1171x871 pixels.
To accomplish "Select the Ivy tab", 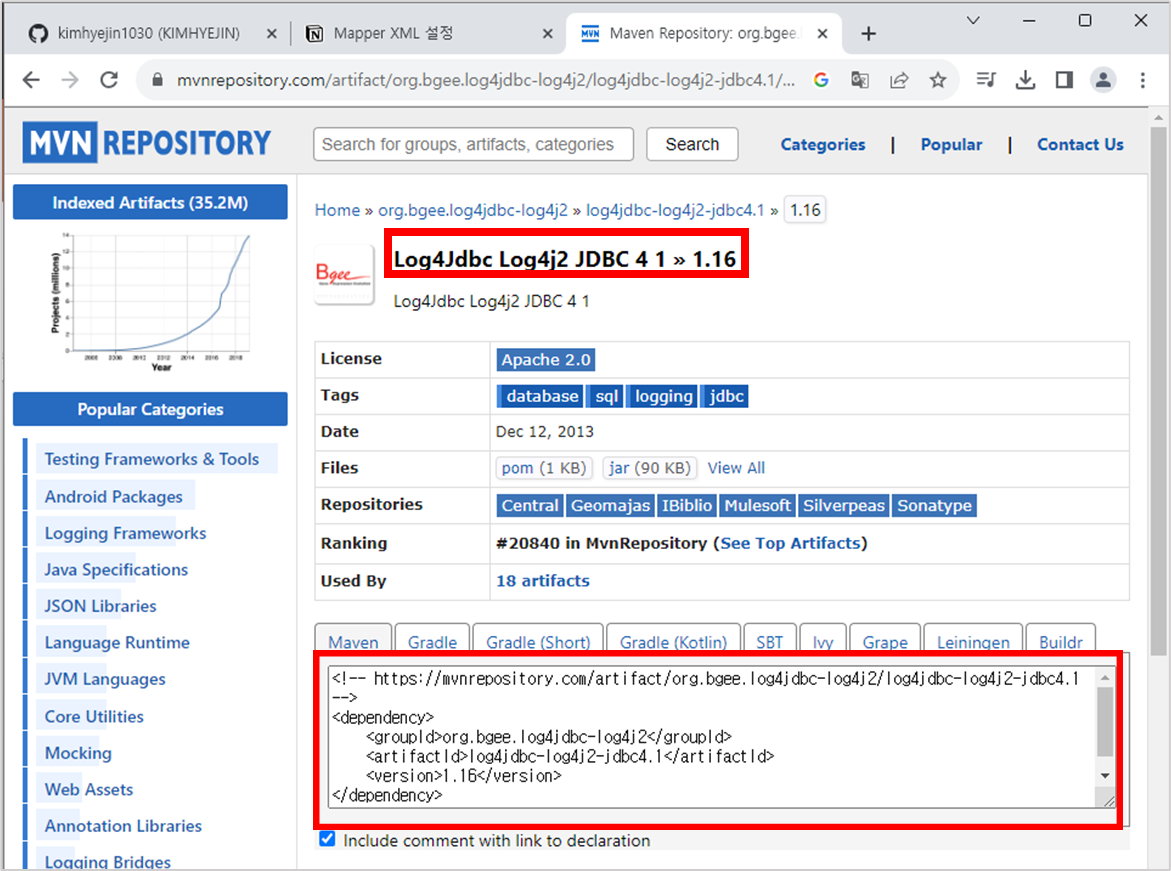I will pyautogui.click(x=822, y=640).
